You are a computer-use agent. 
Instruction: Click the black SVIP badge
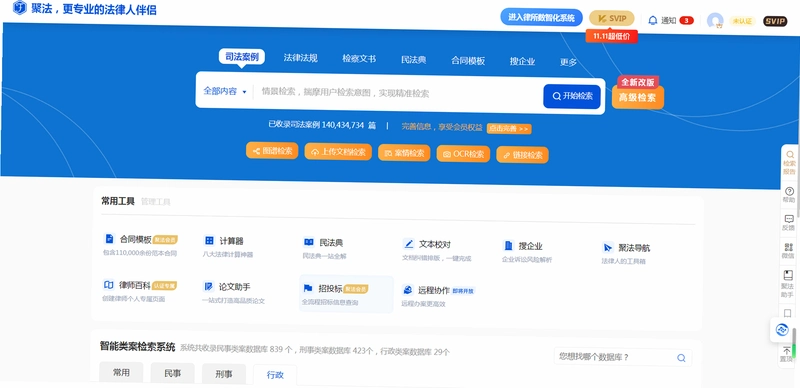pyautogui.click(x=774, y=21)
